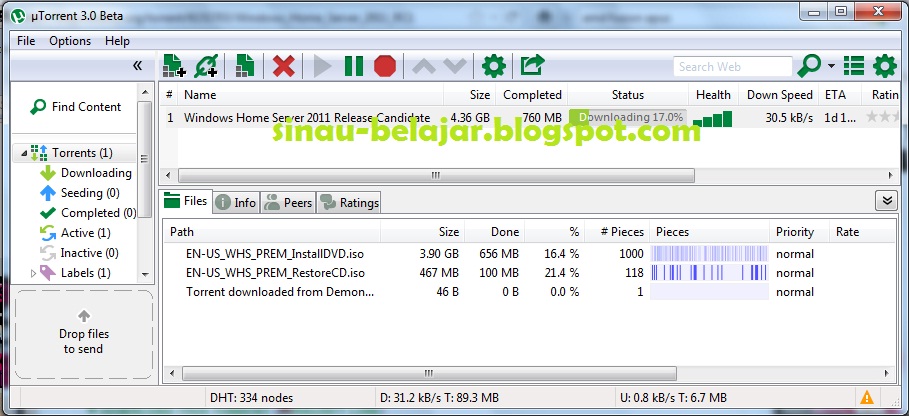This screenshot has height=416, width=909.
Task: Click the green health bars indicator
Action: [x=712, y=119]
